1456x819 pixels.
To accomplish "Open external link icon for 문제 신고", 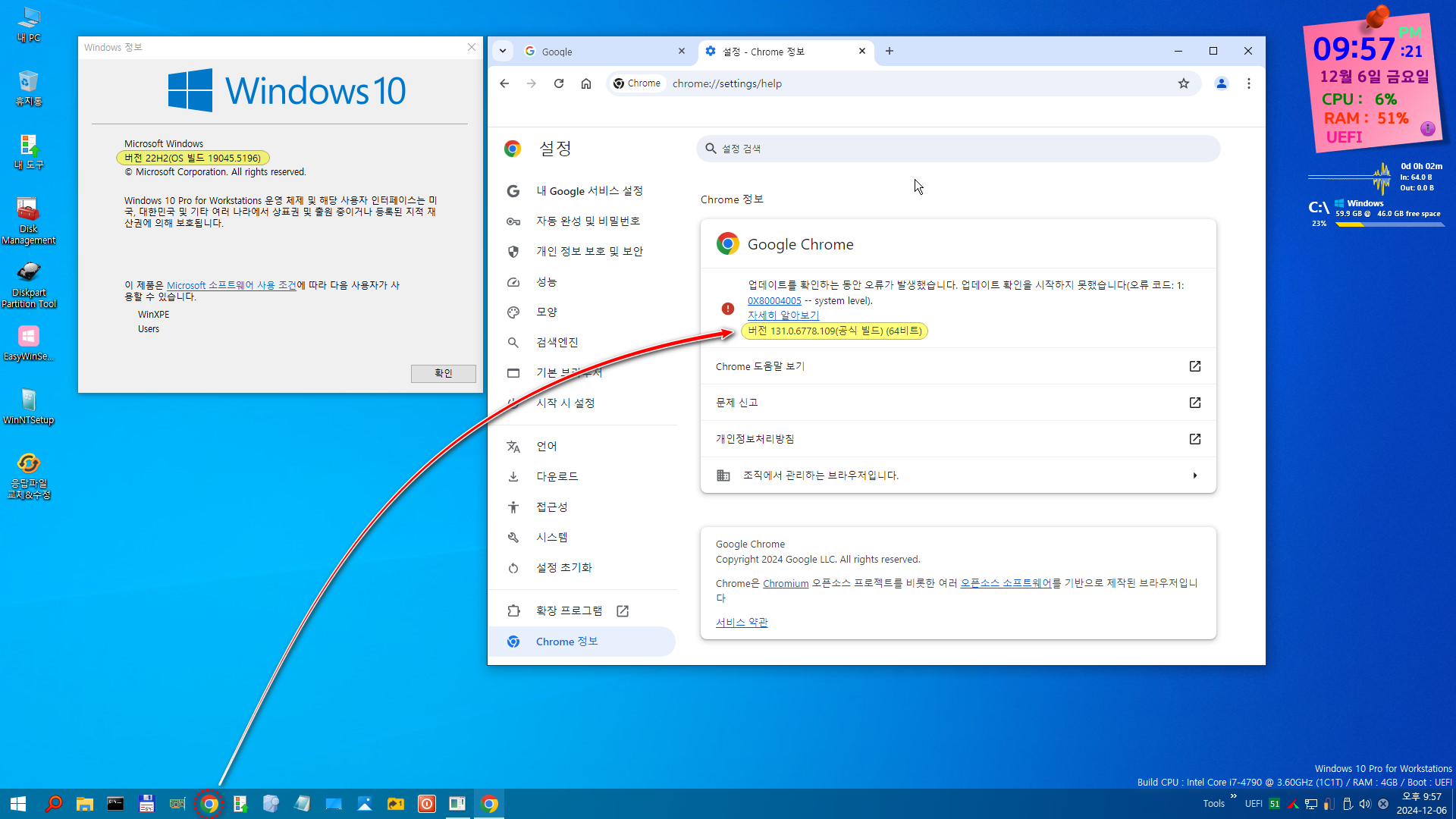I will pos(1195,403).
